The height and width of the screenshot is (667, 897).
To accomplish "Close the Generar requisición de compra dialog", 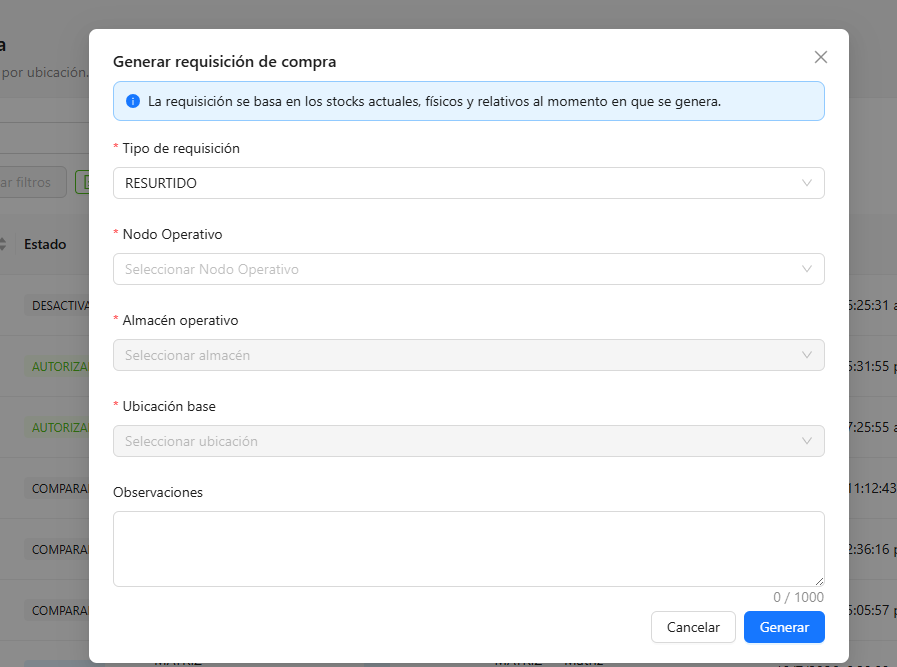I will [x=820, y=57].
